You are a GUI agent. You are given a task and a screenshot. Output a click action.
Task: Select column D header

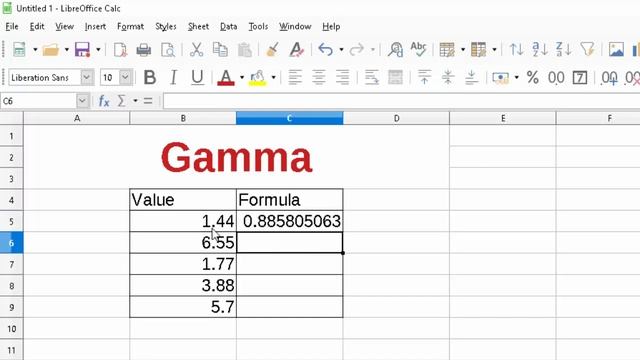tap(396, 118)
